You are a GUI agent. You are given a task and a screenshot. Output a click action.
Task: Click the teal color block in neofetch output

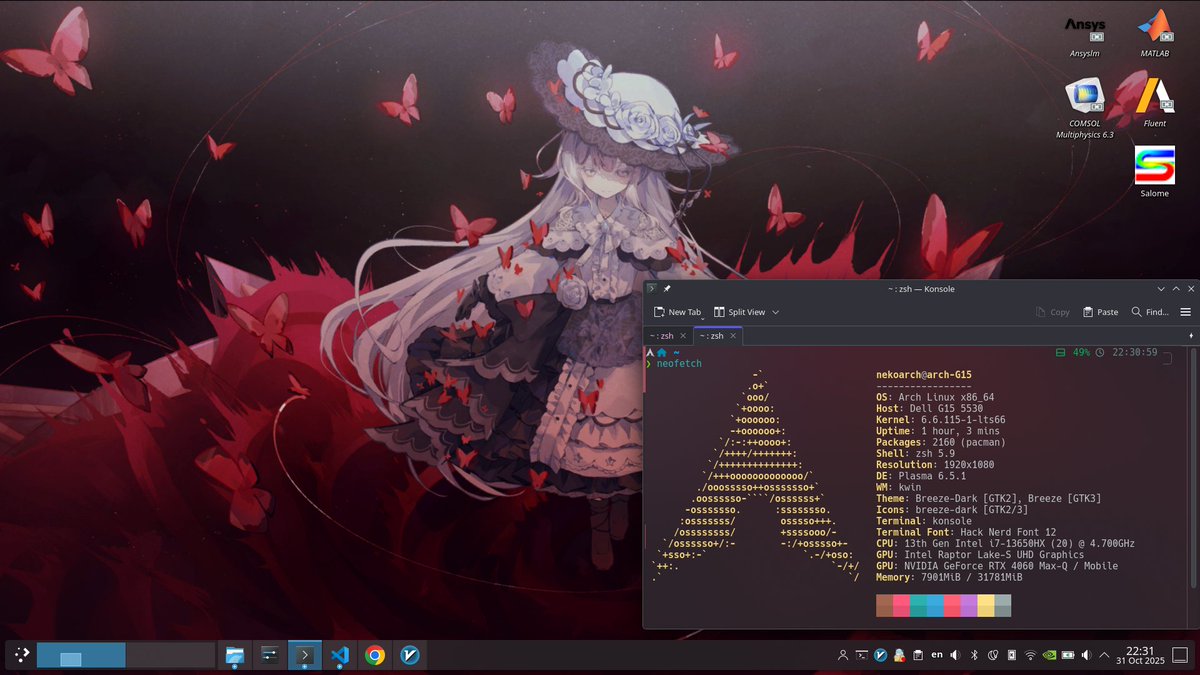click(918, 605)
